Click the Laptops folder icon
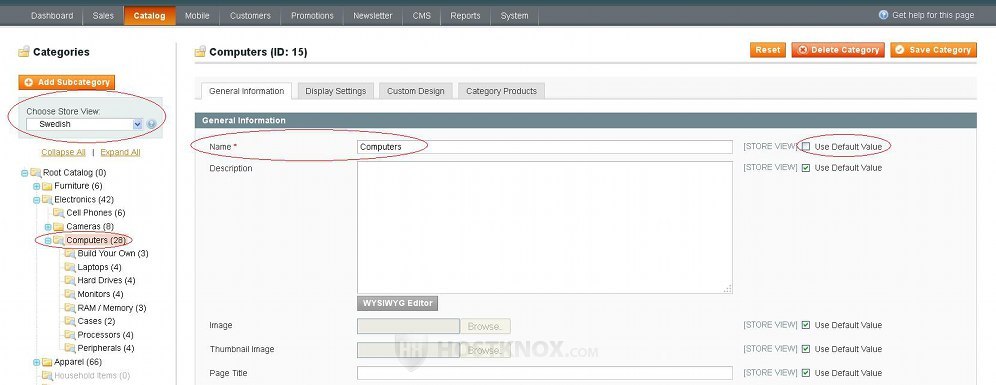996x385 pixels. point(70,267)
